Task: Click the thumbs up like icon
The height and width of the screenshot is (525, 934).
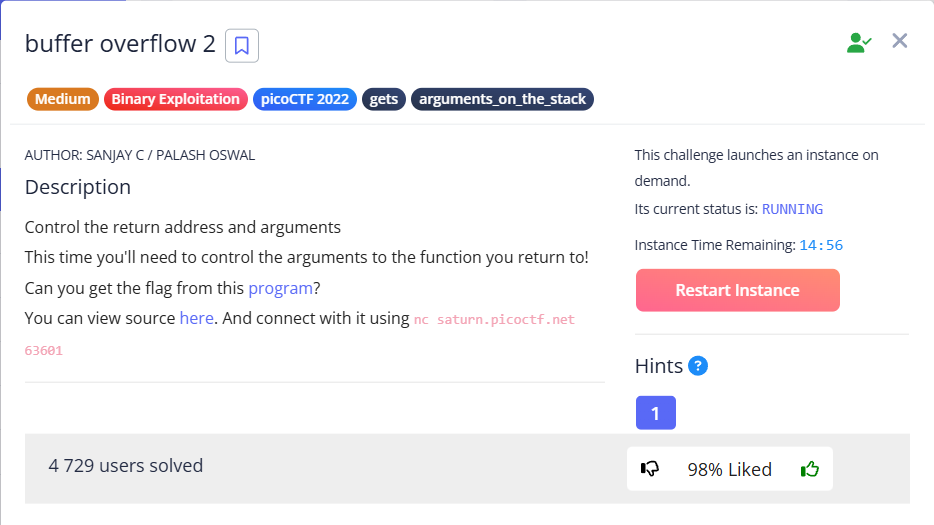Action: (809, 468)
